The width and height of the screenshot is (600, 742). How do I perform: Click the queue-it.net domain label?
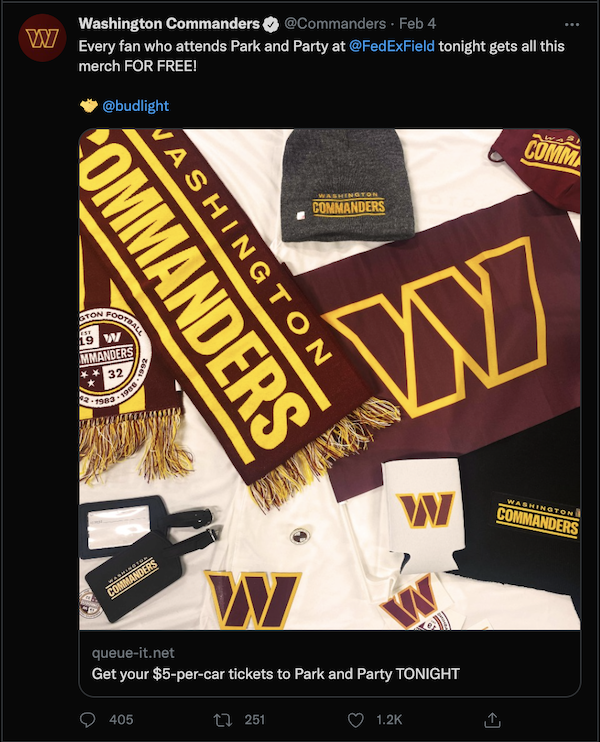click(x=133, y=653)
